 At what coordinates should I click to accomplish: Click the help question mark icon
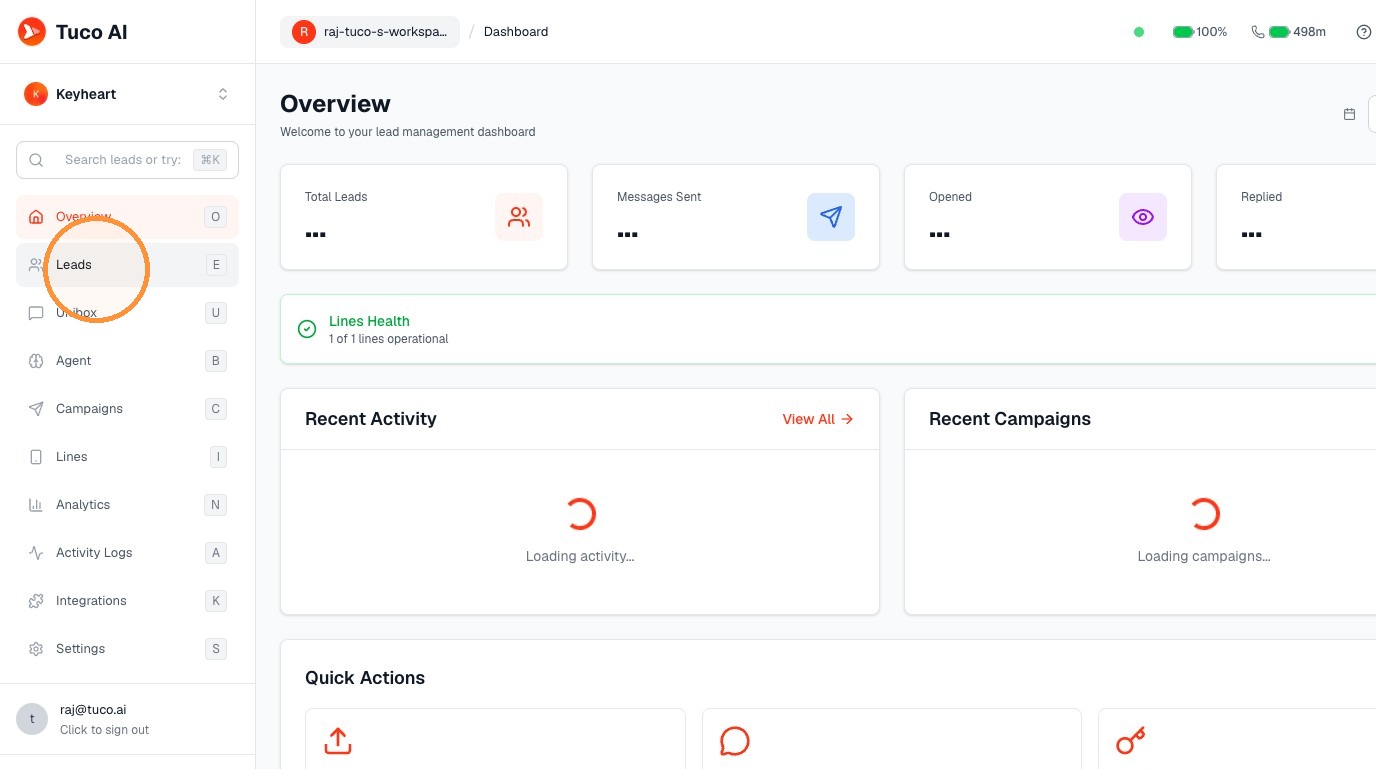coord(1363,32)
